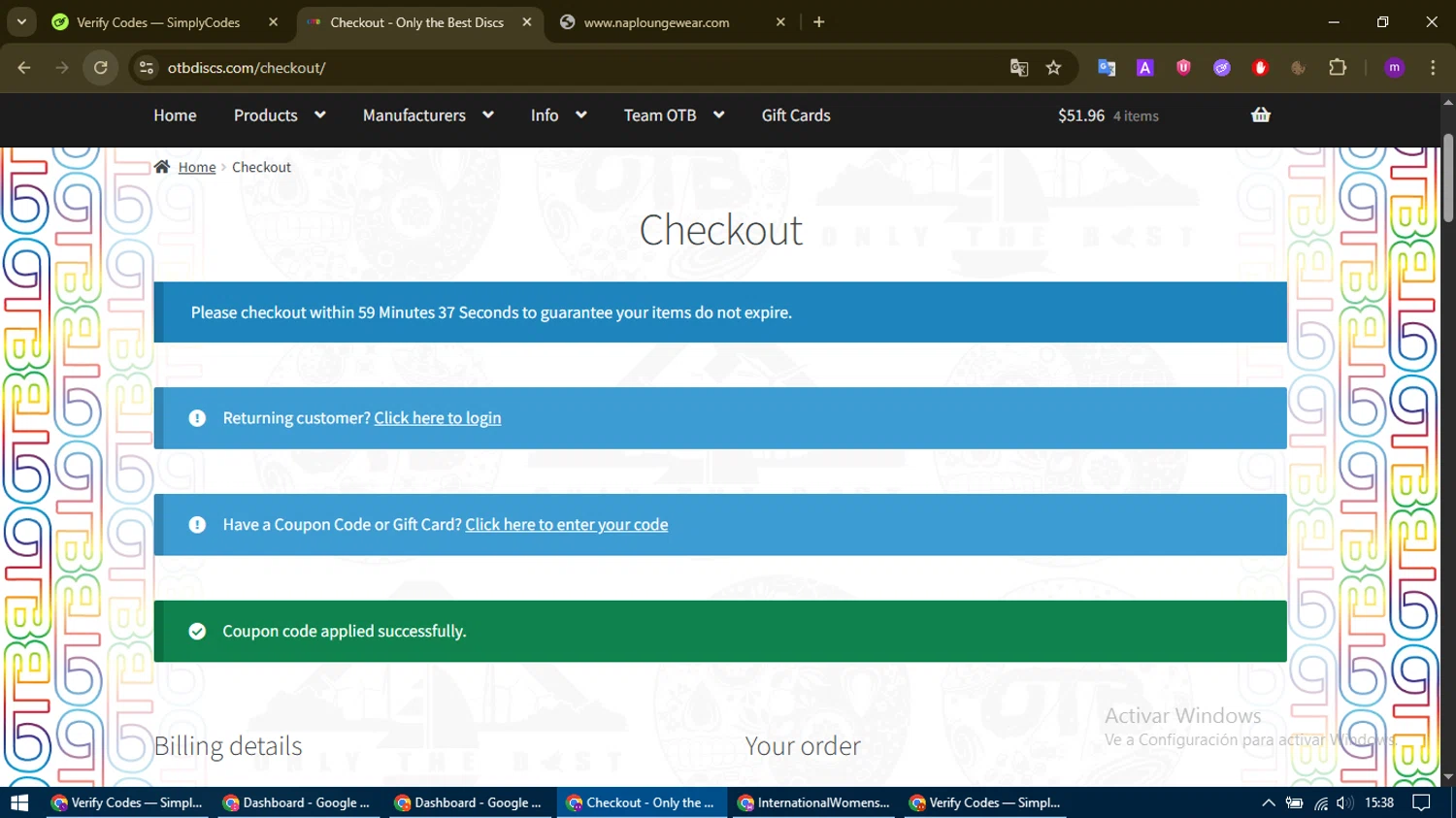This screenshot has height=818, width=1456.
Task: Open a new browser tab
Action: 819,22
